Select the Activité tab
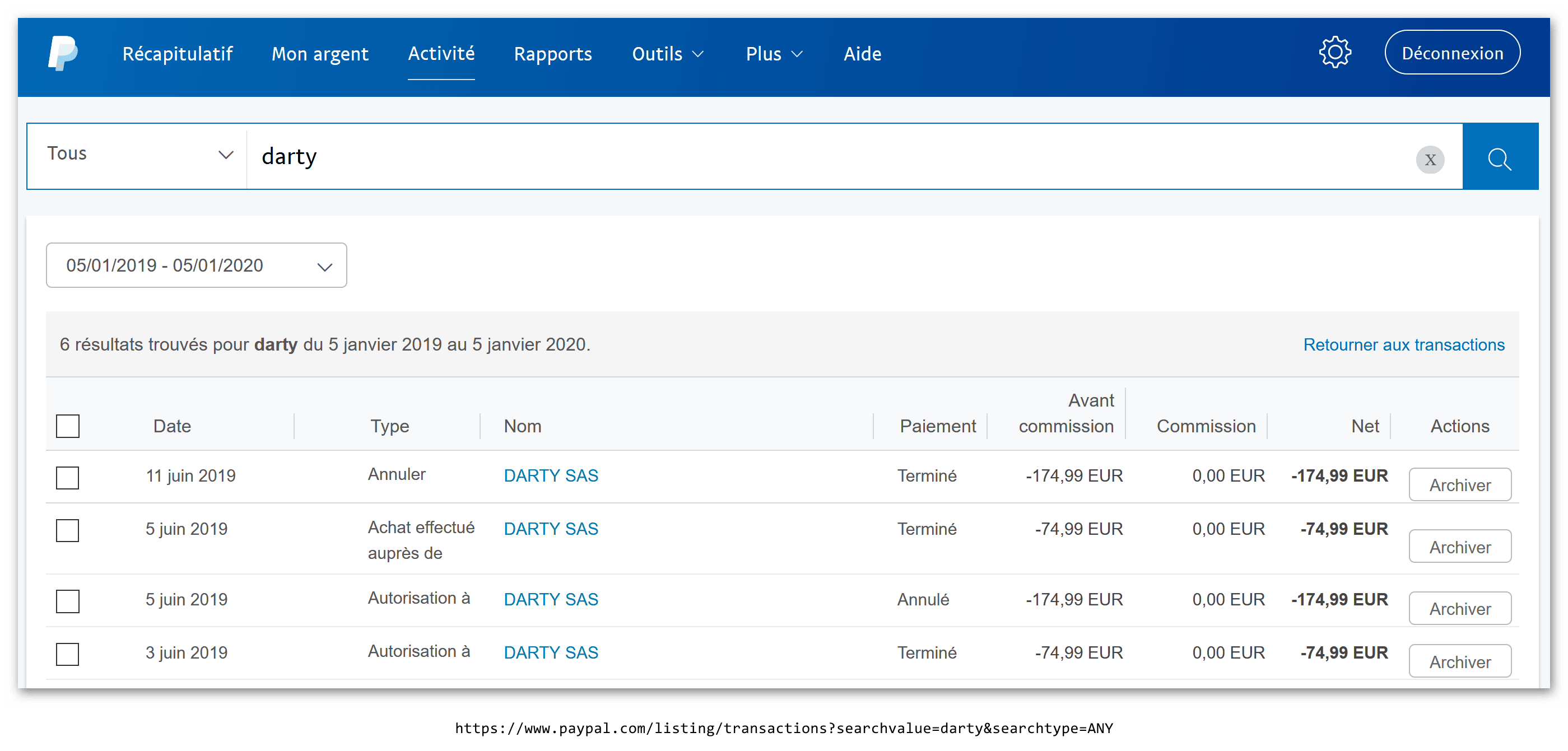 pyautogui.click(x=441, y=54)
